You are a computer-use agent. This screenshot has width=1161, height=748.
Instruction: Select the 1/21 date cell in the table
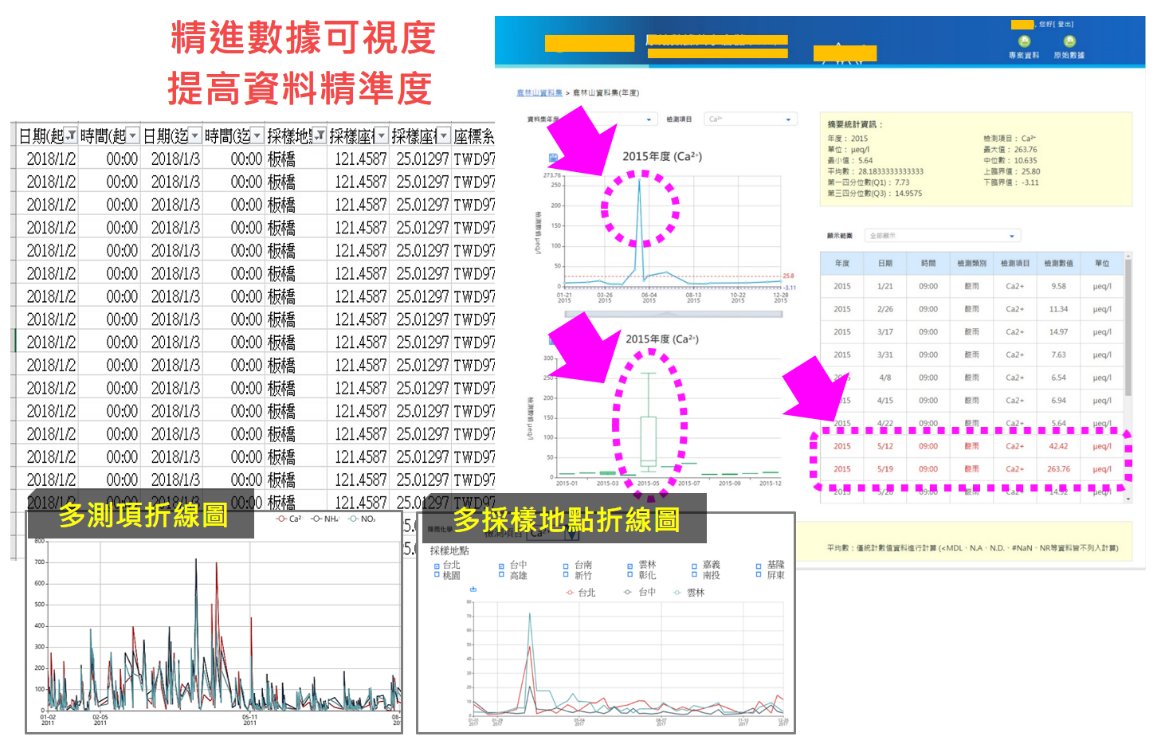[885, 286]
